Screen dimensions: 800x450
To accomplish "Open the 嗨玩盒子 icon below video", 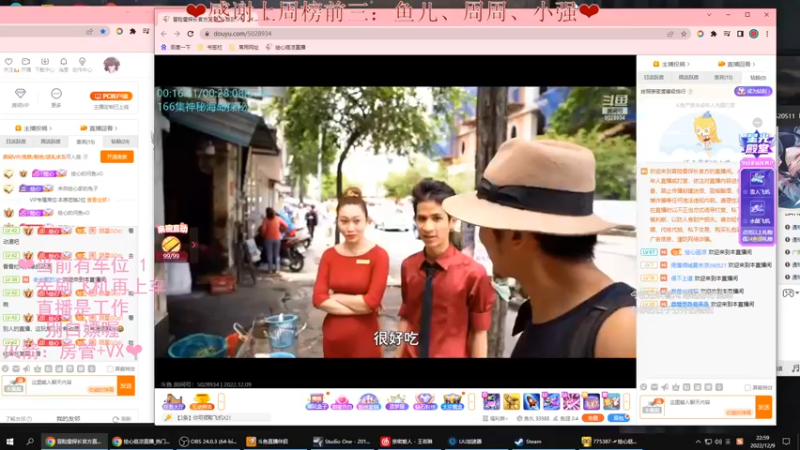I will 316,402.
